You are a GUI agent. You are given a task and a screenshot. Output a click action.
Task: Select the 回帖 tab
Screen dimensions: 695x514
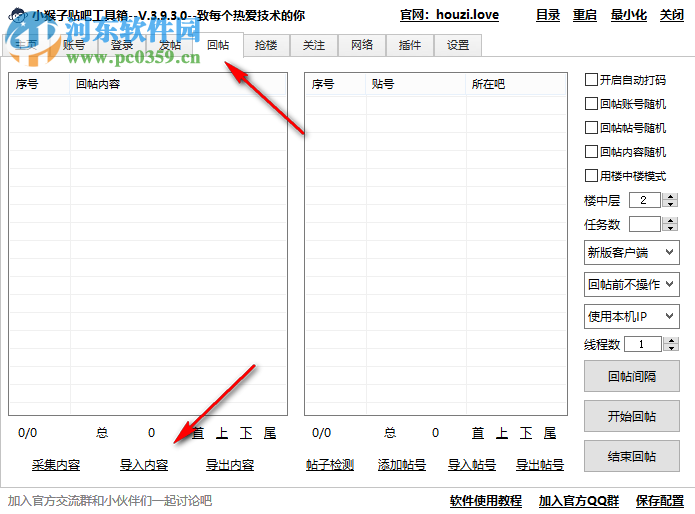(218, 44)
